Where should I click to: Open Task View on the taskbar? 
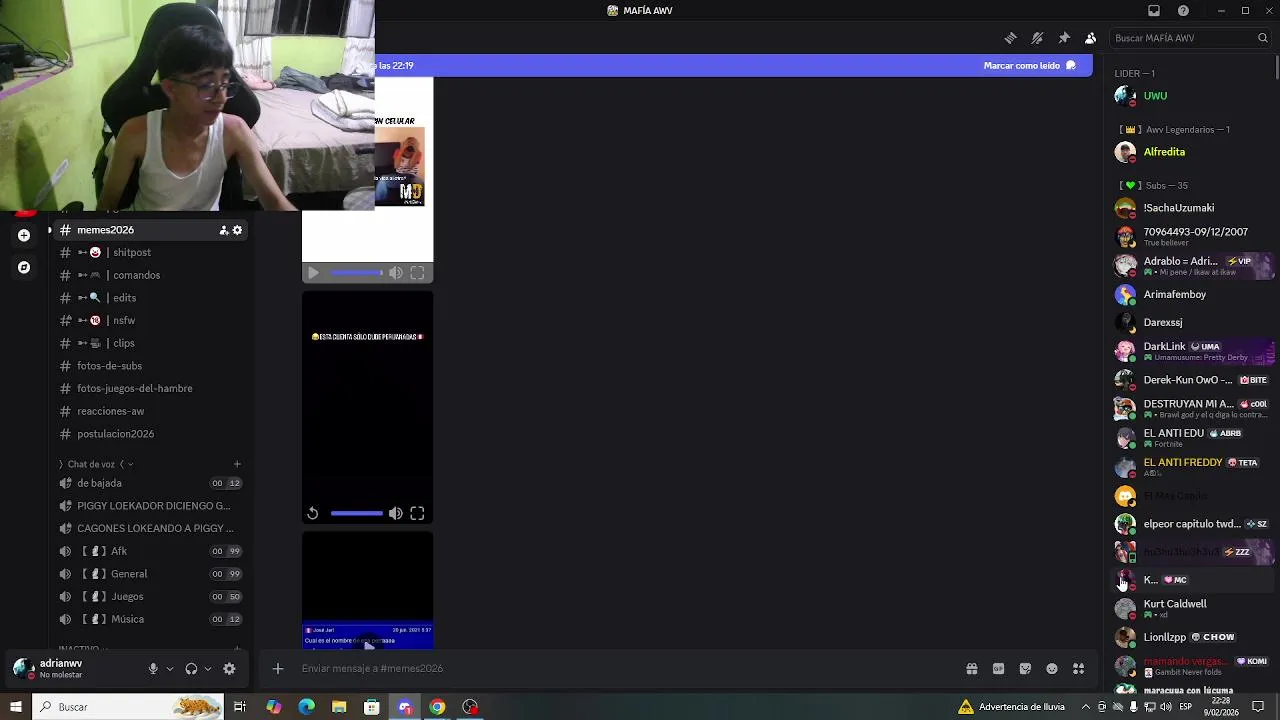[240, 707]
